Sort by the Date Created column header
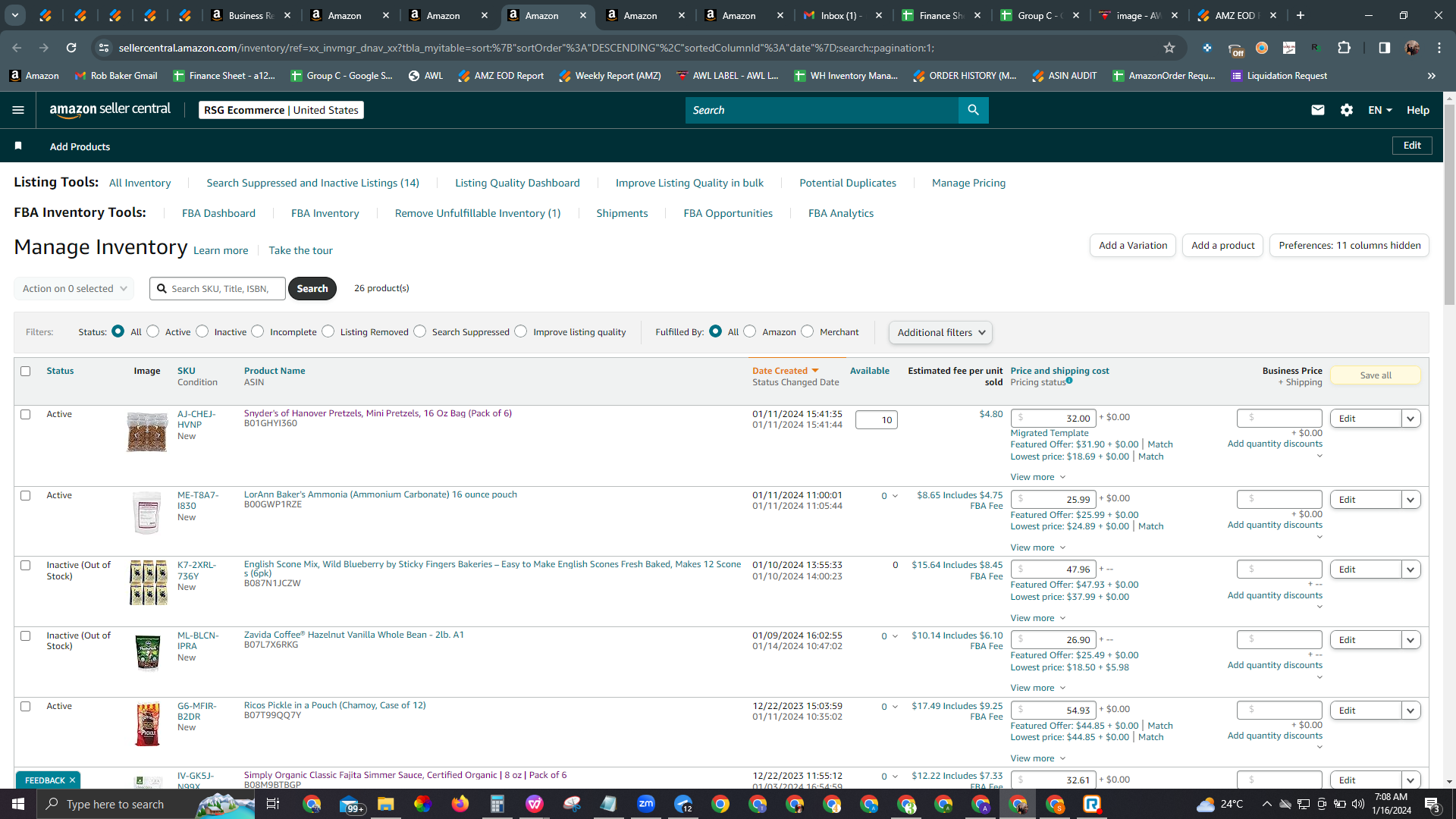1456x819 pixels. 786,371
